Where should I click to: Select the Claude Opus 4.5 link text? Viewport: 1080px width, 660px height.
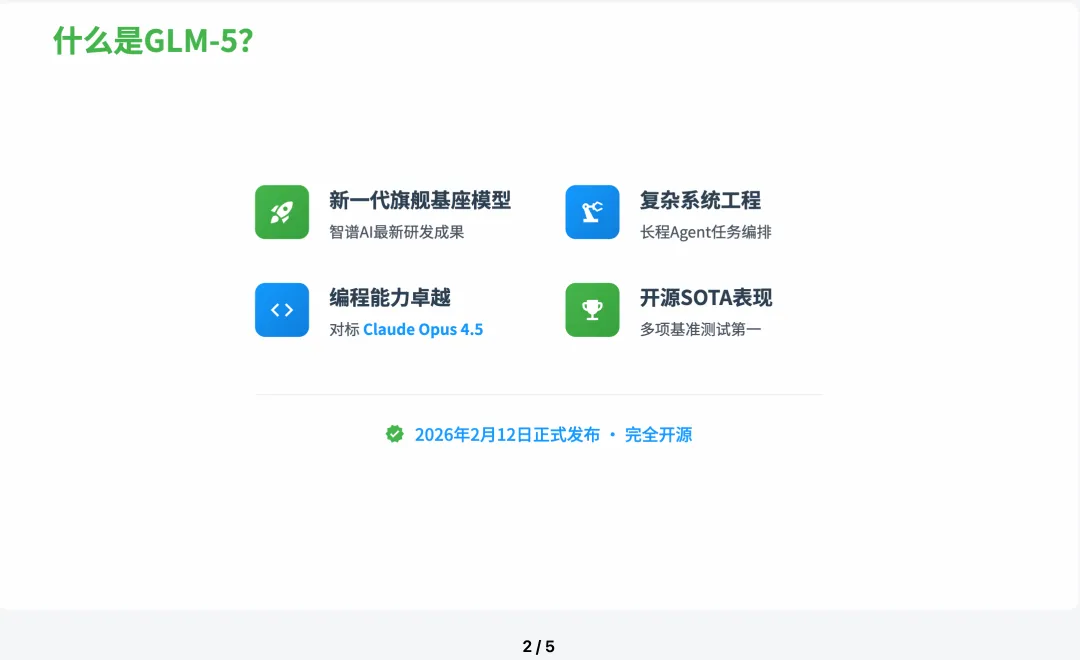point(423,329)
